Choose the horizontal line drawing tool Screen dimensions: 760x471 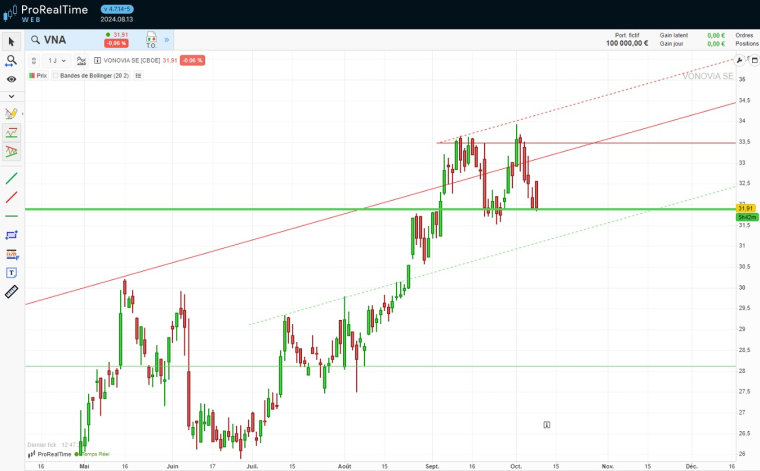tap(11, 216)
